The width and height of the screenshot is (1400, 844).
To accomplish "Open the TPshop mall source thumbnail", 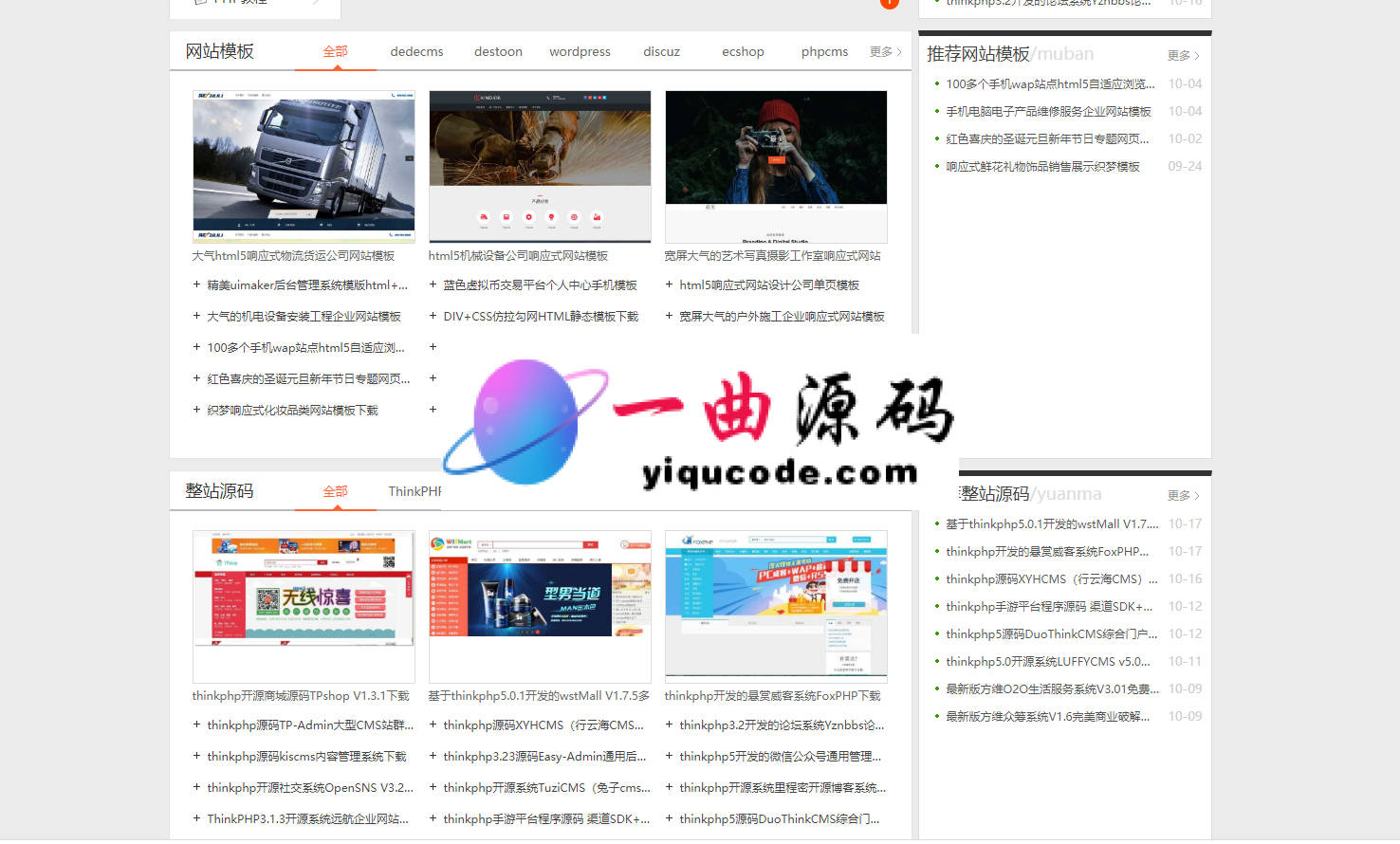I will click(304, 606).
